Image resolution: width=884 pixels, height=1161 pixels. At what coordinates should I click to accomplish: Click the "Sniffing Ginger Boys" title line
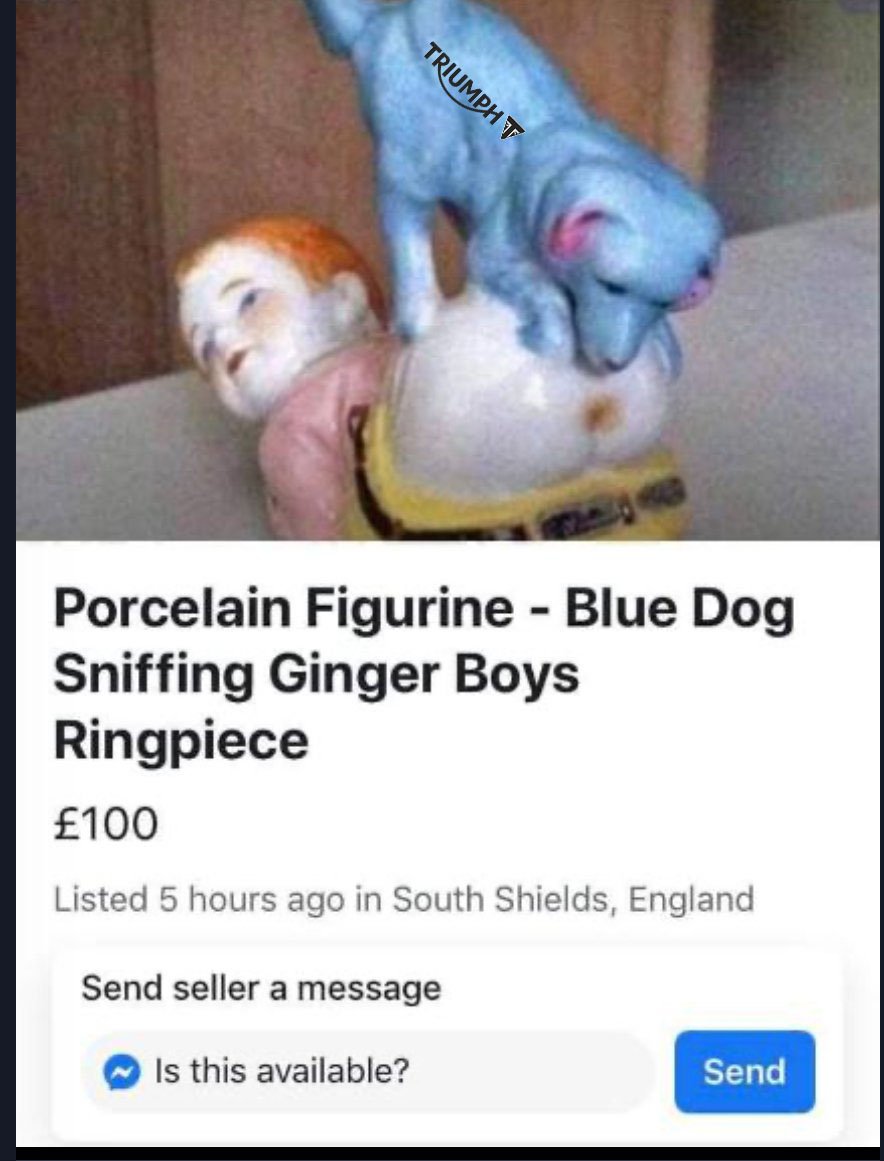(x=316, y=675)
